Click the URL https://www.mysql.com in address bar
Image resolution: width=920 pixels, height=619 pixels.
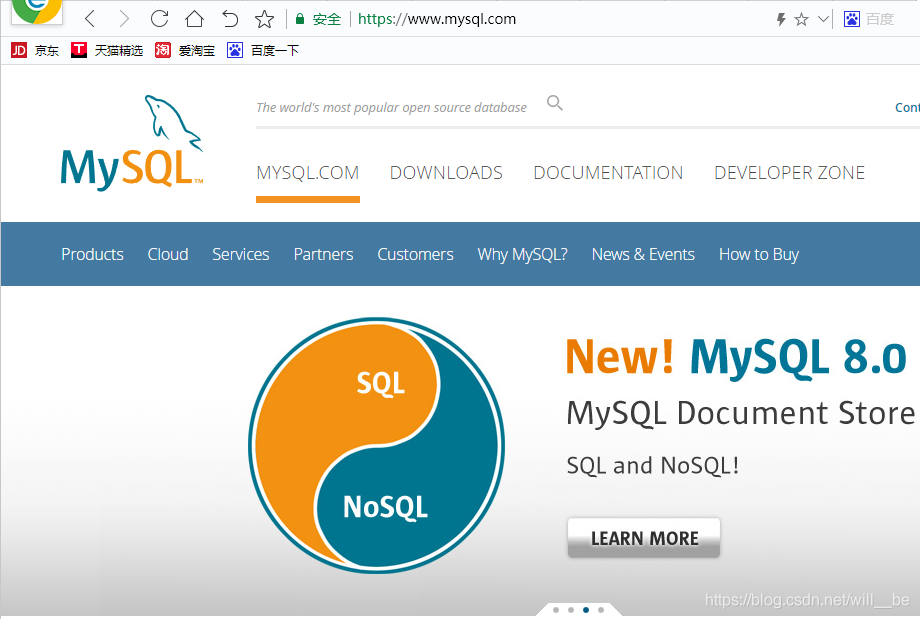pos(437,19)
